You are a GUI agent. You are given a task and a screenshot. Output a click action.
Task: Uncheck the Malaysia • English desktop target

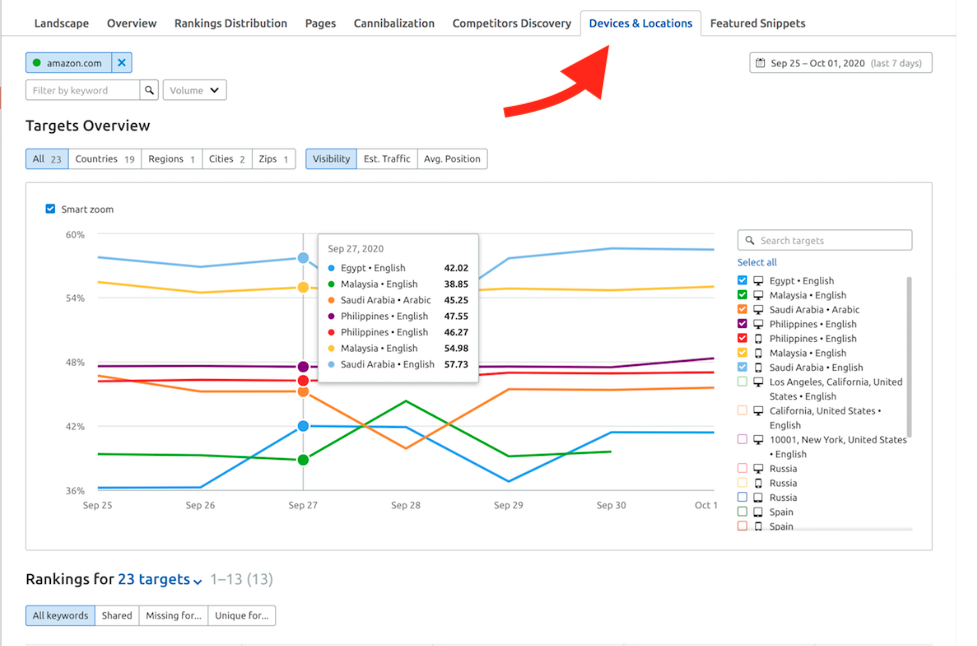coord(742,295)
